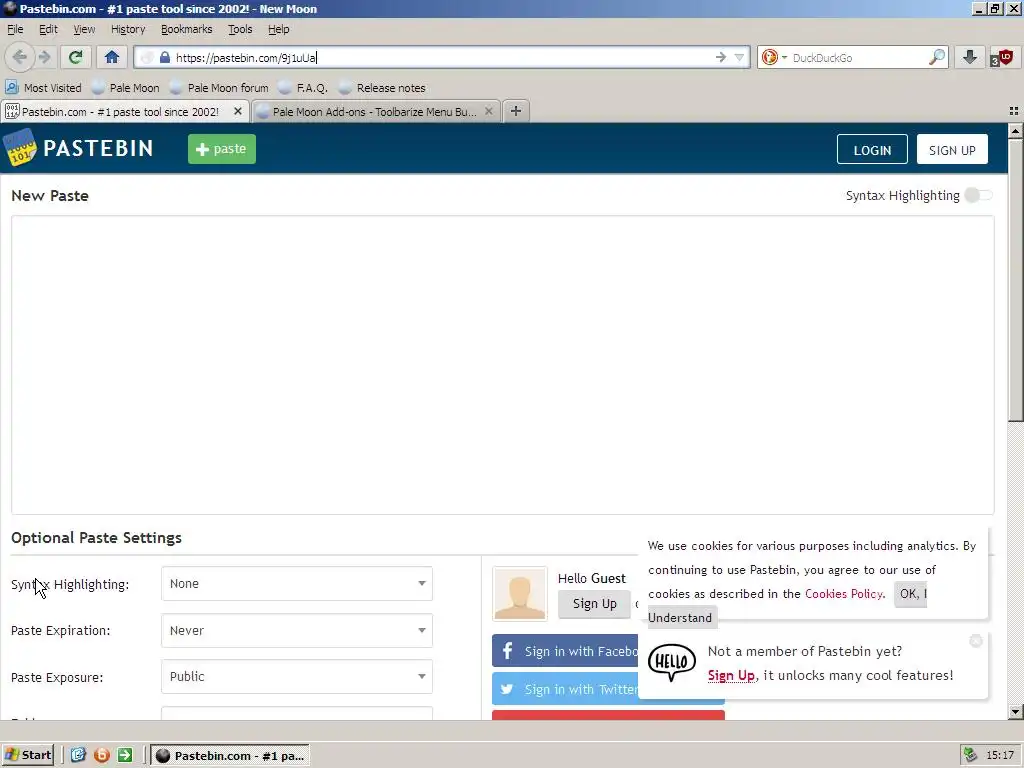
Task: Click the guest avatar thumbnail
Action: pos(520,594)
